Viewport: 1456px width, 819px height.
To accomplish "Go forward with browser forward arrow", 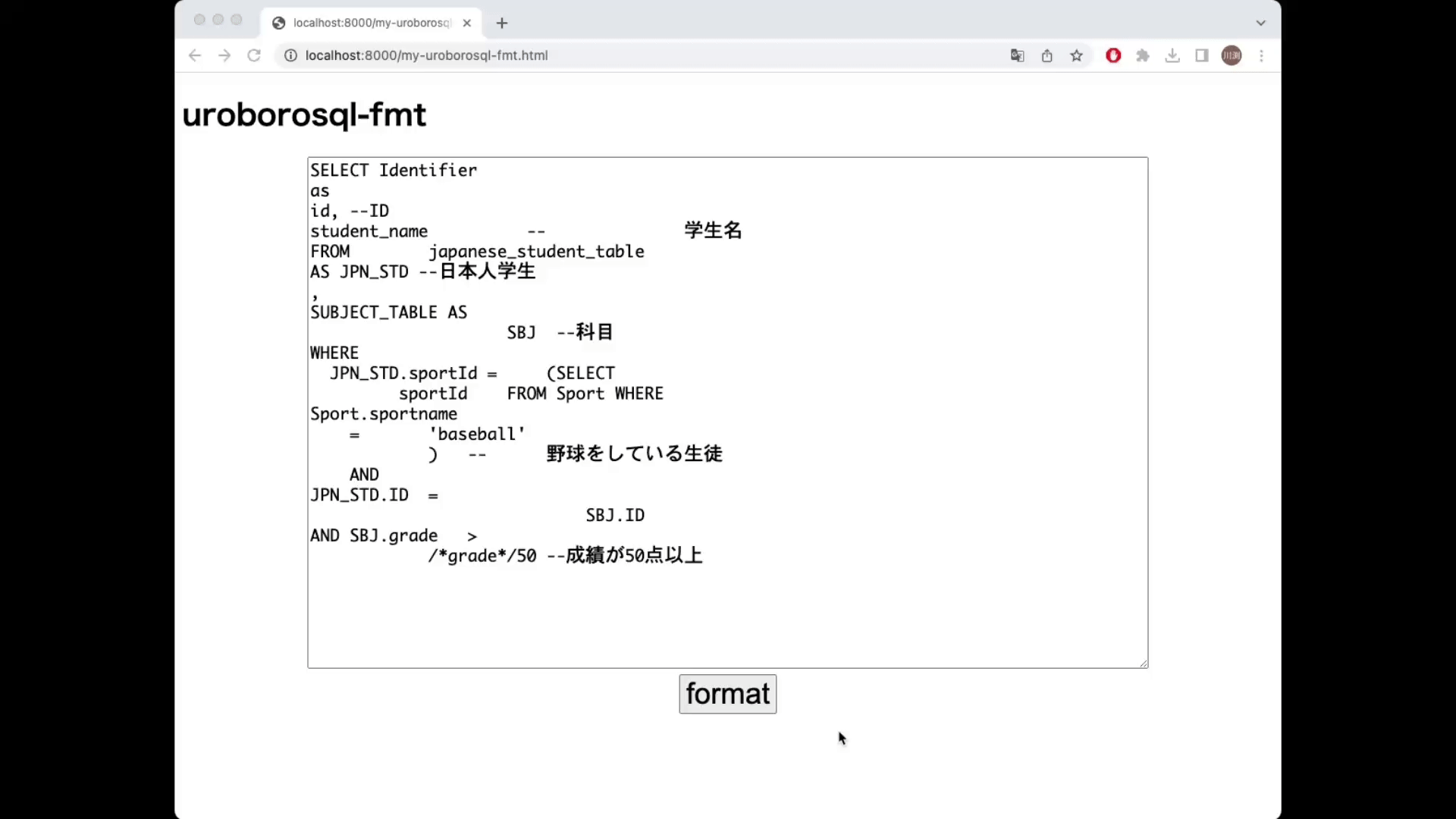I will click(x=224, y=55).
